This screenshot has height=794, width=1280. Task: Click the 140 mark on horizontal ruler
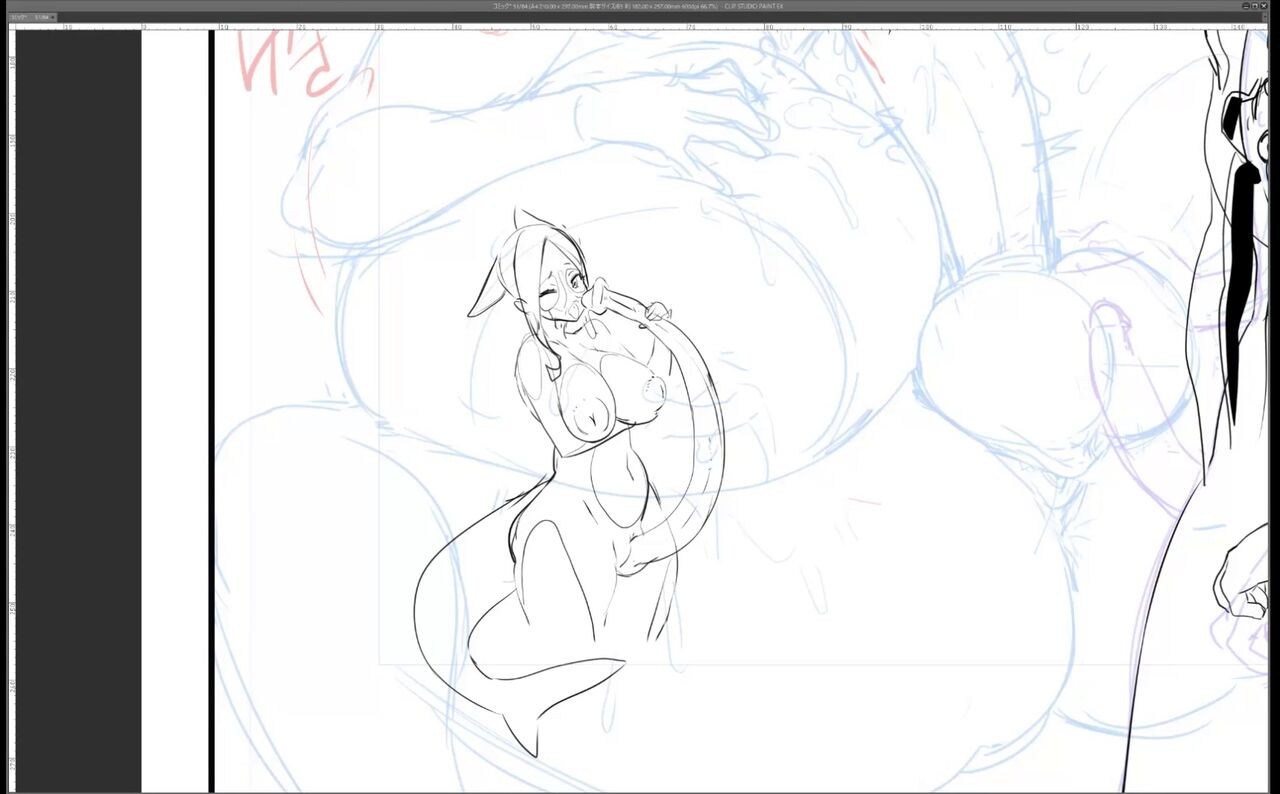(x=1238, y=27)
